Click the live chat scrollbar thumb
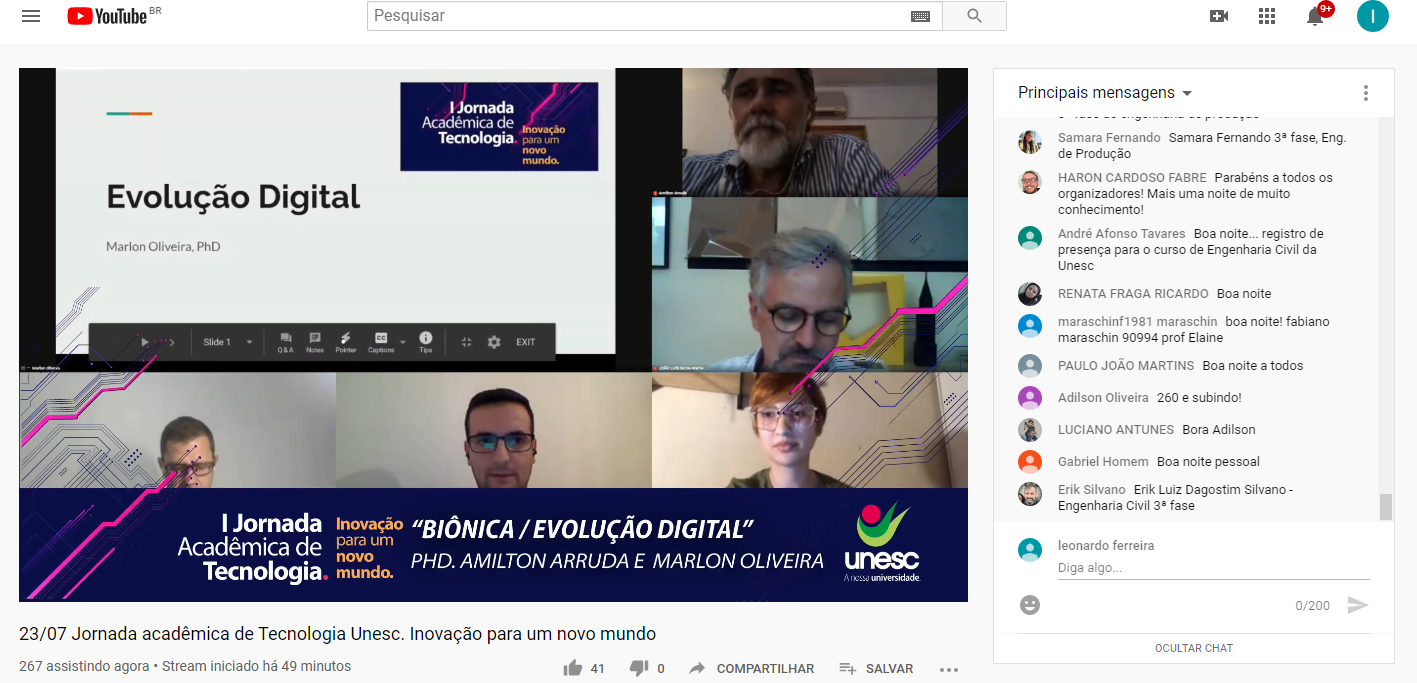The image size is (1417, 683). click(x=1385, y=507)
